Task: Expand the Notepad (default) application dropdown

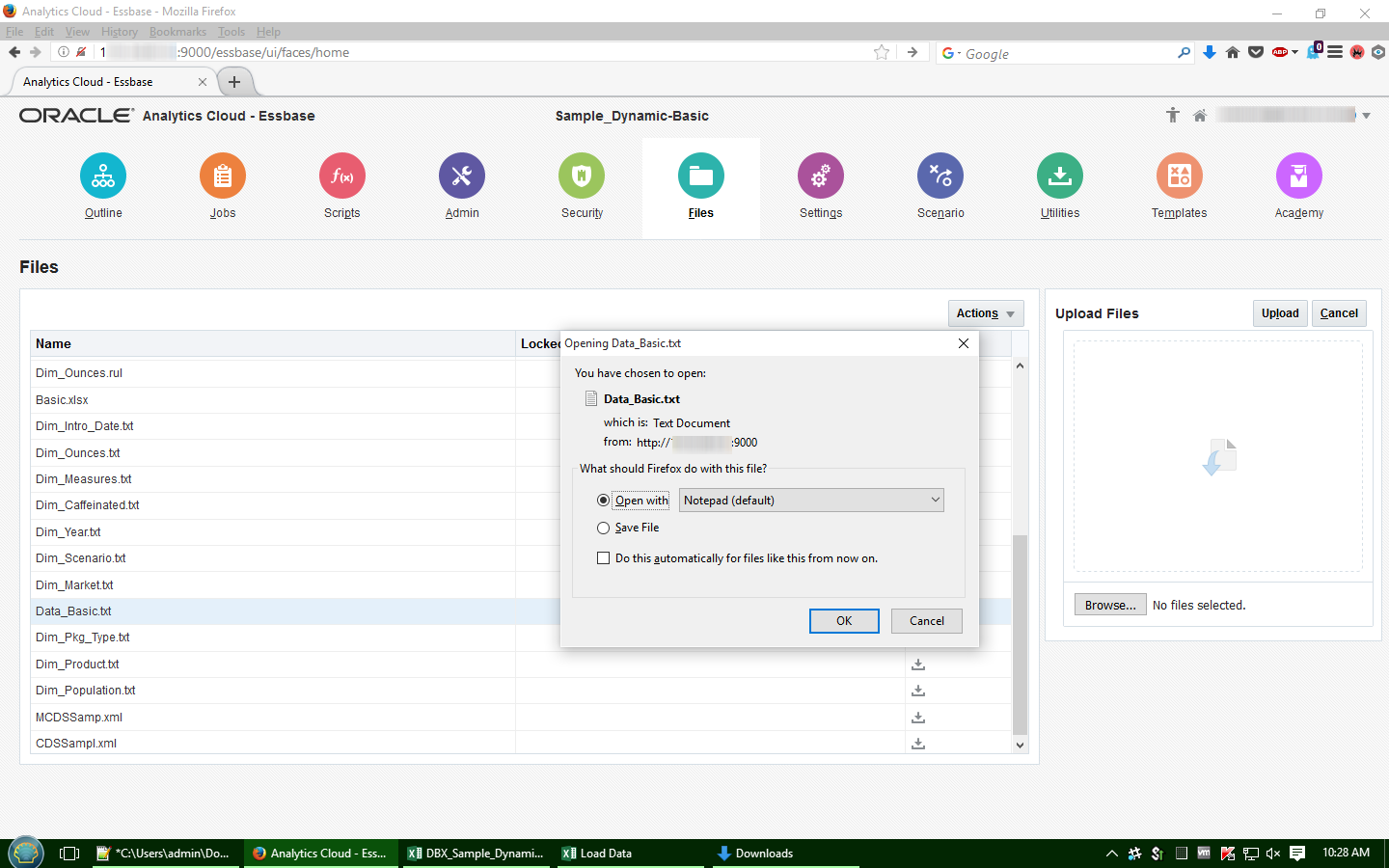Action: [812, 500]
